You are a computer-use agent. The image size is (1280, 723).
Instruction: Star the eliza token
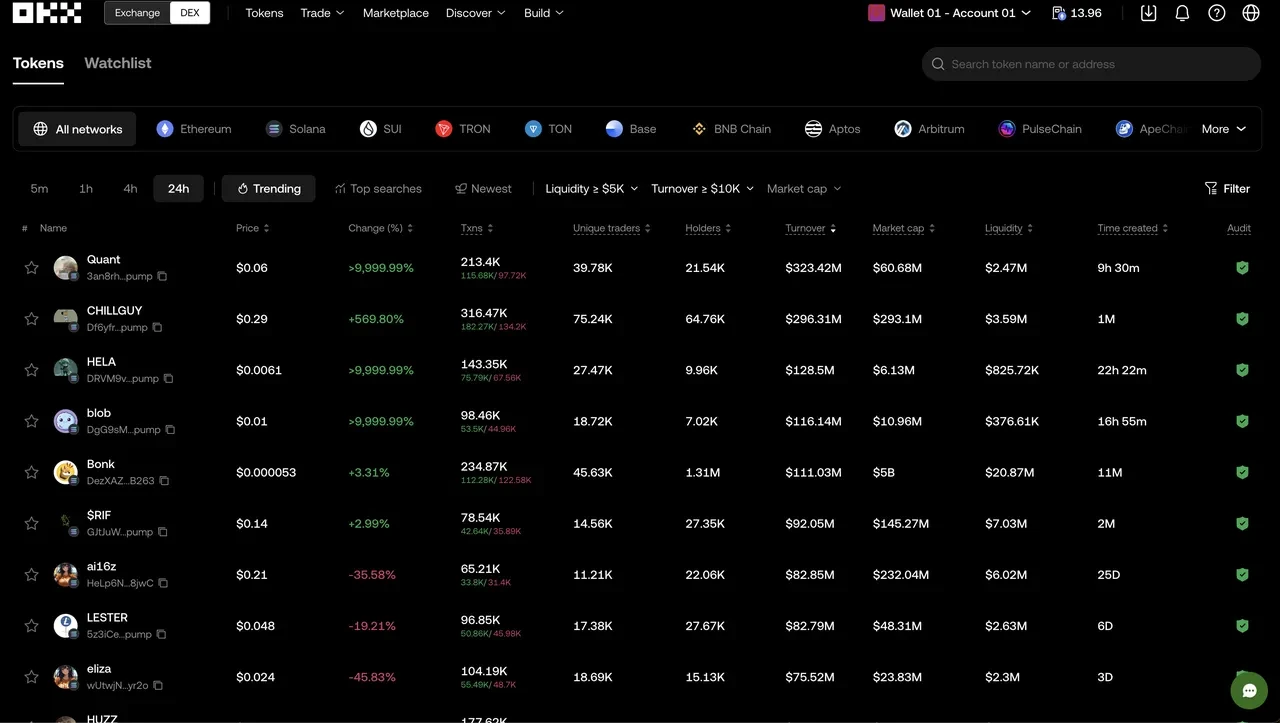point(31,677)
